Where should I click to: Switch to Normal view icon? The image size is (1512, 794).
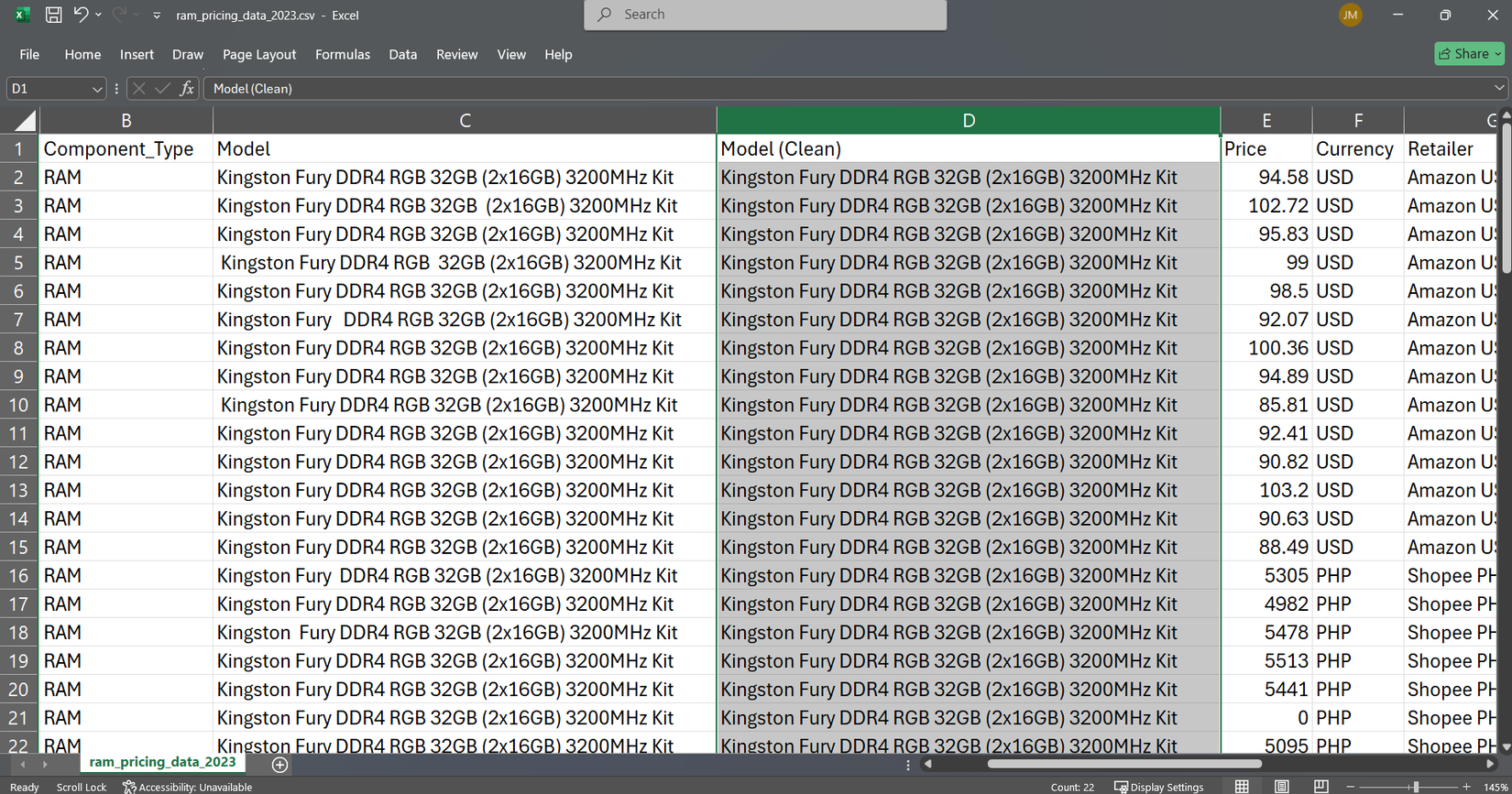(x=1242, y=787)
